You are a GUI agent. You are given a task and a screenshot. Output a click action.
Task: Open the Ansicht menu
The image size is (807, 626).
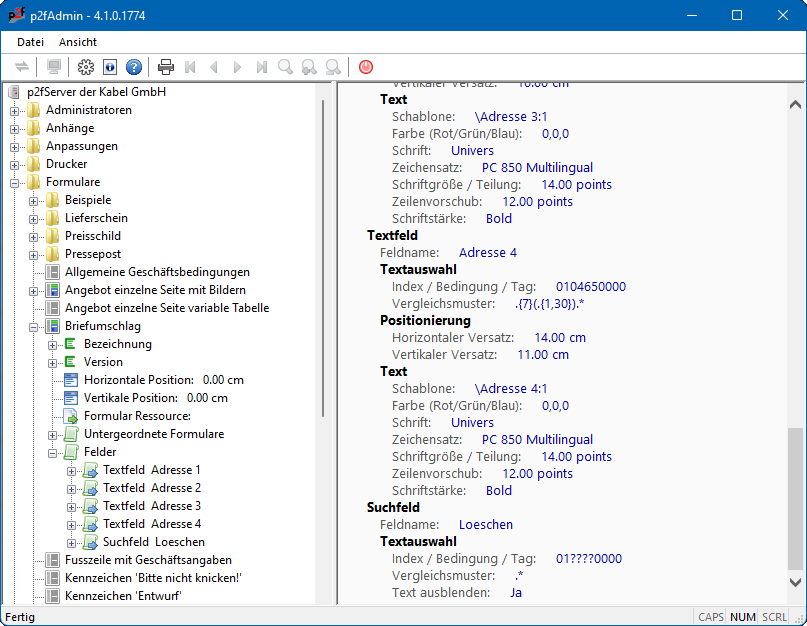point(78,42)
